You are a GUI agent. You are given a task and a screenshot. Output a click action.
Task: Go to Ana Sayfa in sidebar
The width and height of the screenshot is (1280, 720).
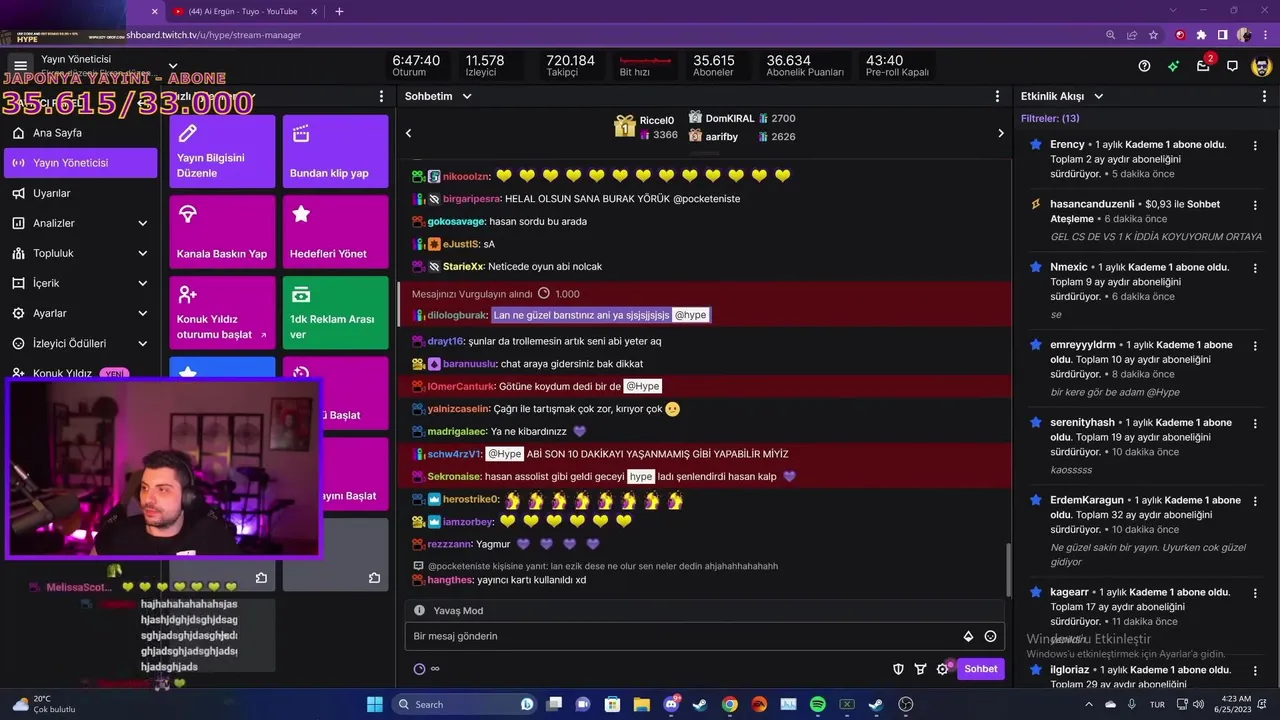point(80,133)
